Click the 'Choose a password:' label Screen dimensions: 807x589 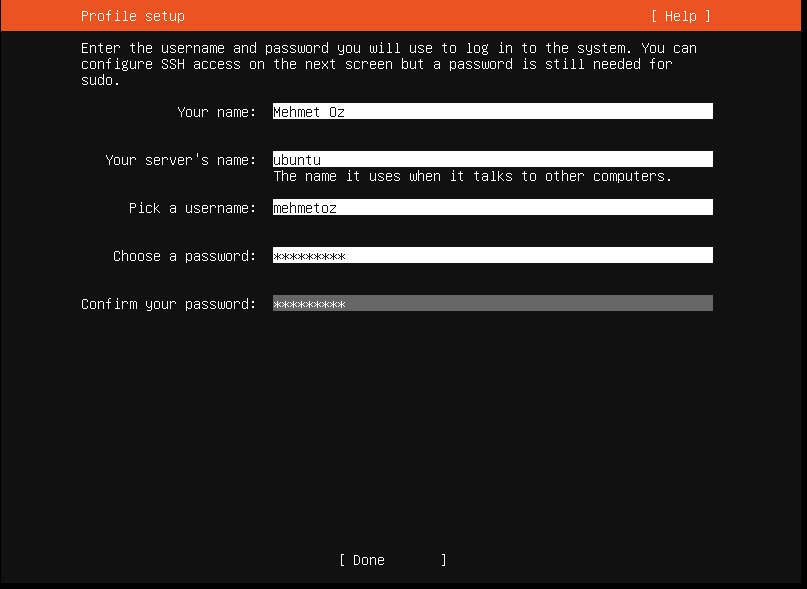[185, 256]
